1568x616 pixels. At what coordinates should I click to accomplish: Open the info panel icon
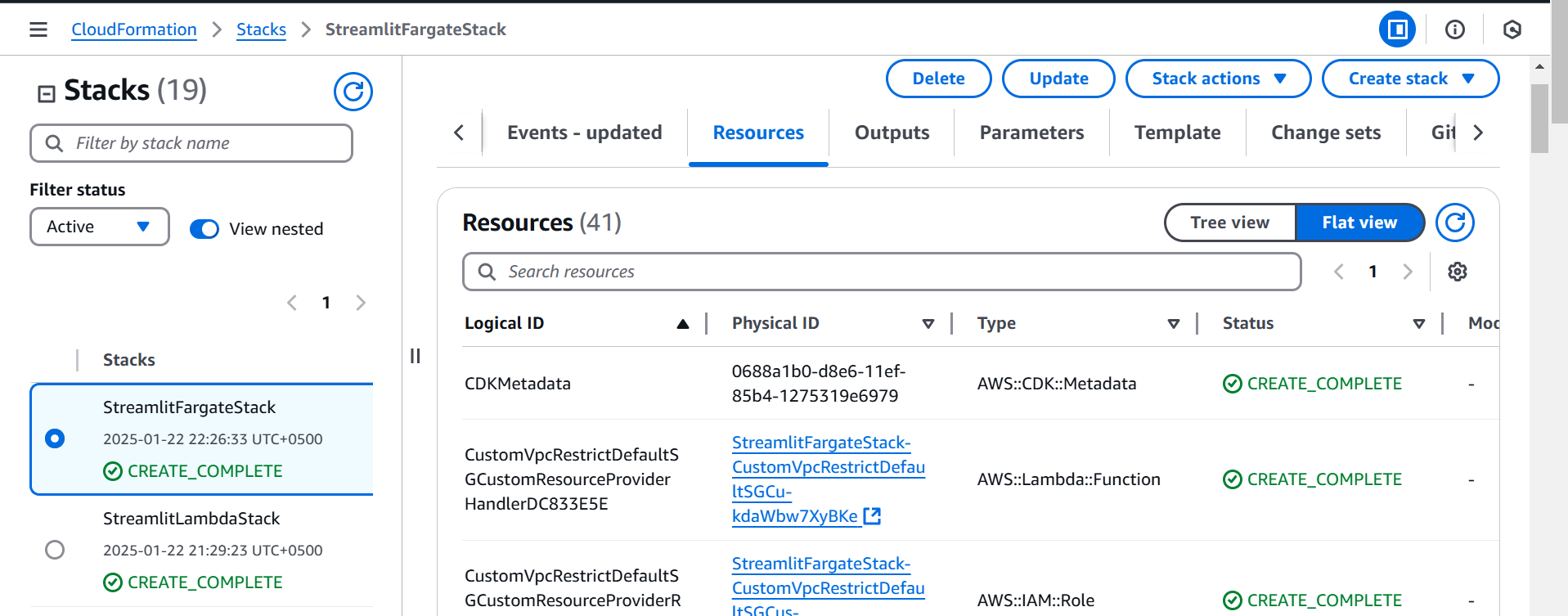[x=1454, y=29]
